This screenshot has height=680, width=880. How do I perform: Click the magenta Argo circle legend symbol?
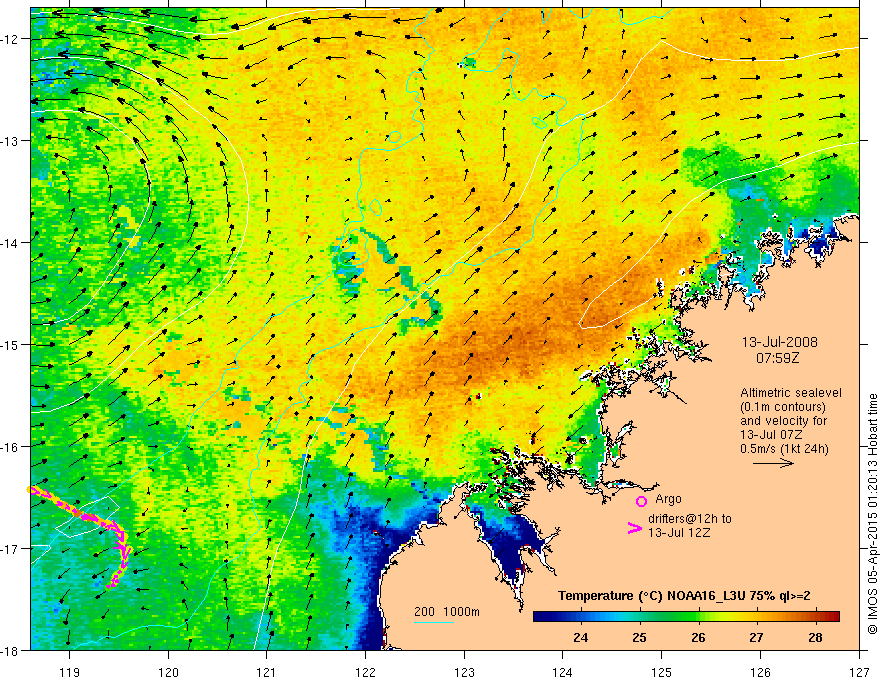click(641, 500)
